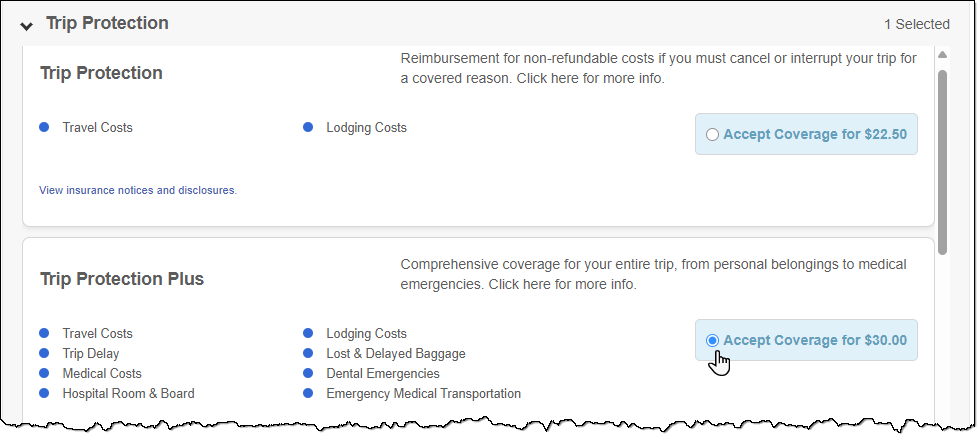The width and height of the screenshot is (979, 438).
Task: Select Accept Coverage for $22.50 radio button
Action: (x=712, y=134)
